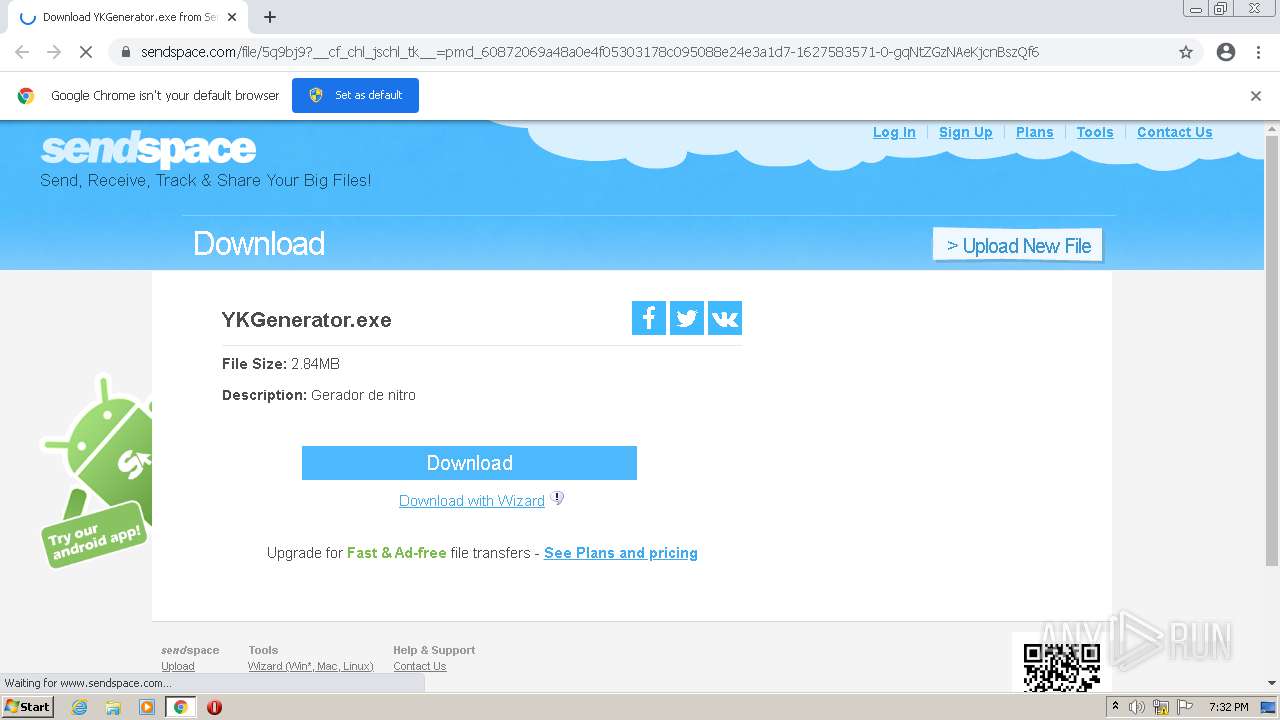Screen dimensions: 1280x720
Task: Share file on VK
Action: point(724,318)
